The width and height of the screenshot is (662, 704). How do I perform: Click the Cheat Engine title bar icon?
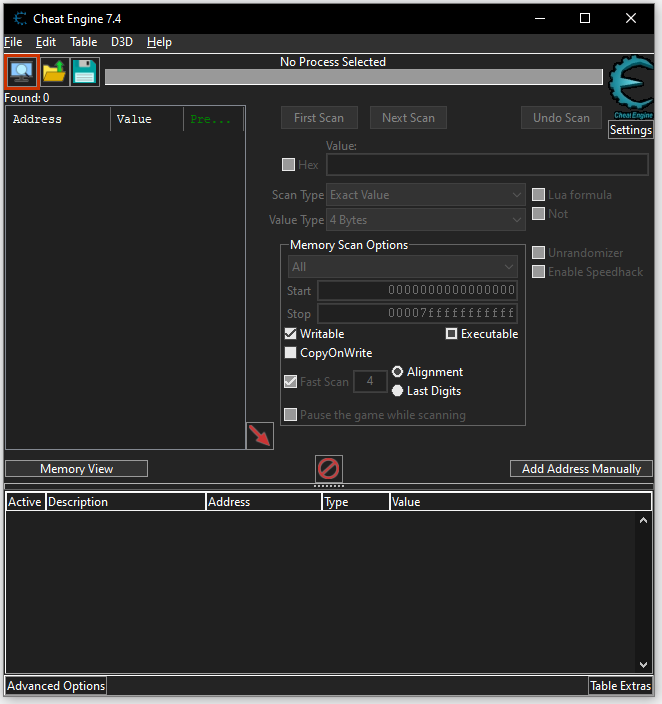[20, 19]
